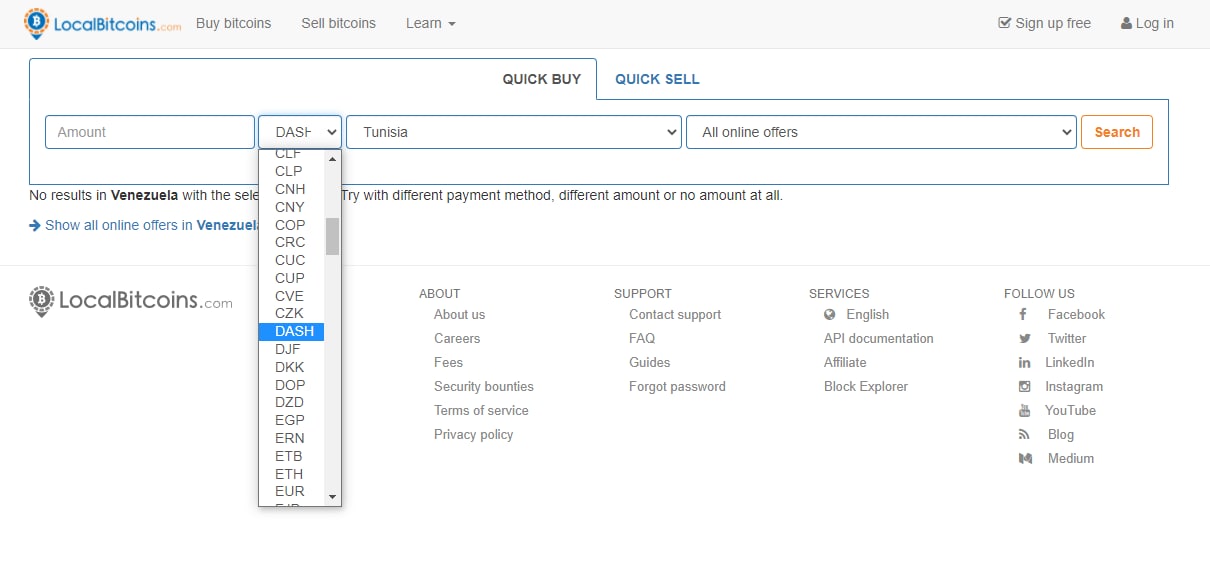Switch to the Quick Buy tab

tap(541, 79)
